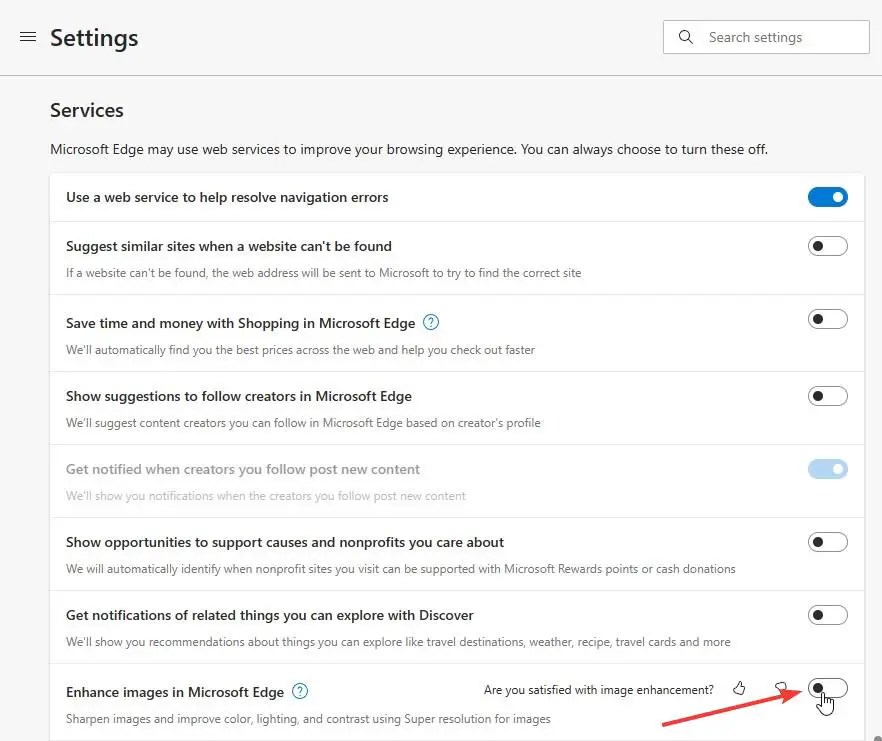Enable Discover notifications toggle
The height and width of the screenshot is (741, 882).
pos(827,615)
